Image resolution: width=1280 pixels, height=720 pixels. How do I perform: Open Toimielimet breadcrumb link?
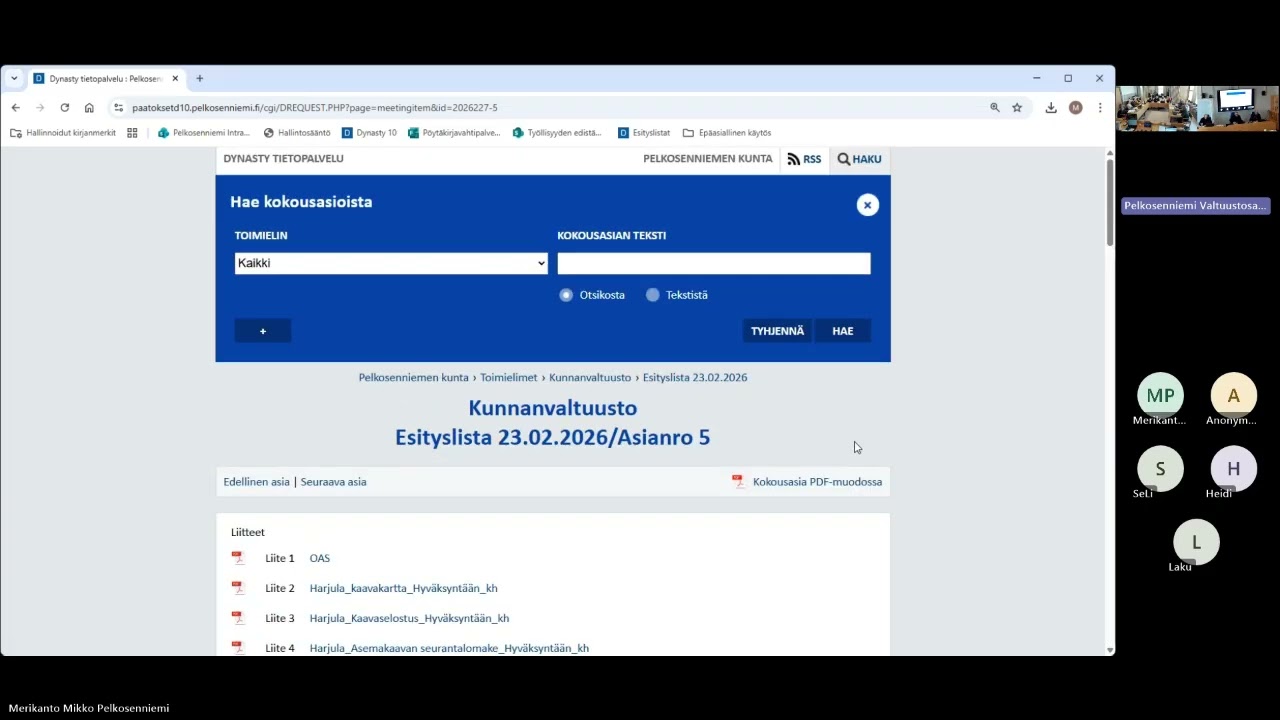point(509,378)
